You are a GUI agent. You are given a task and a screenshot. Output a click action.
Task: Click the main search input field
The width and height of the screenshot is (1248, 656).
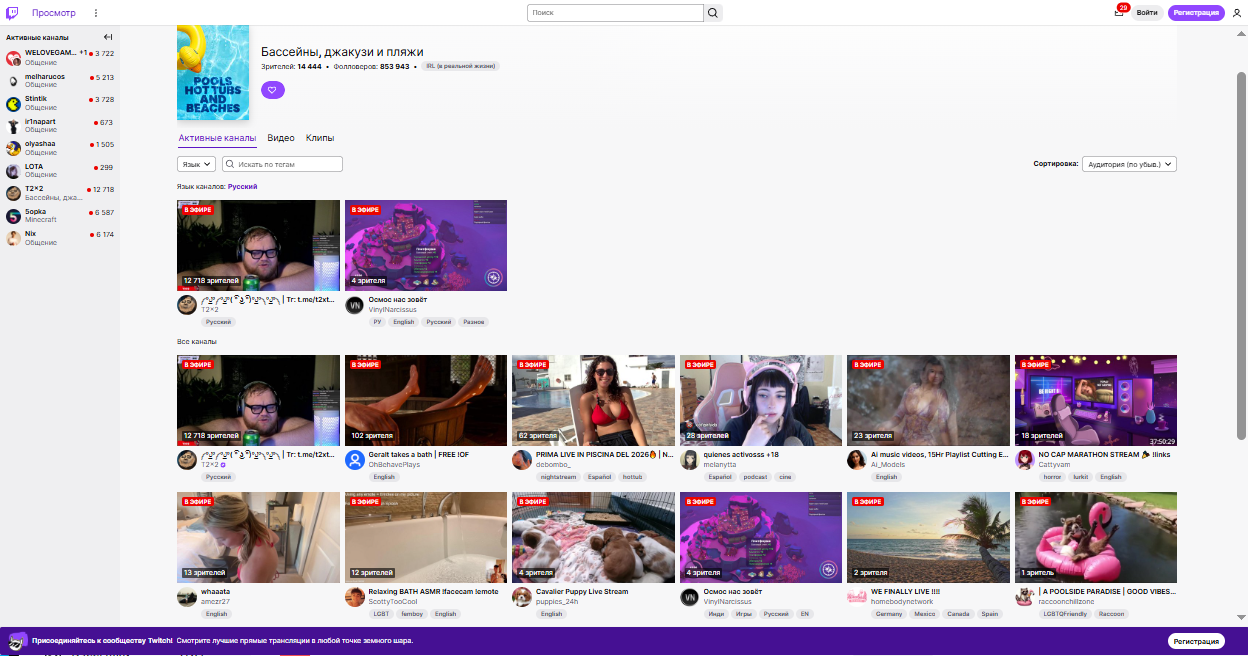pos(615,13)
